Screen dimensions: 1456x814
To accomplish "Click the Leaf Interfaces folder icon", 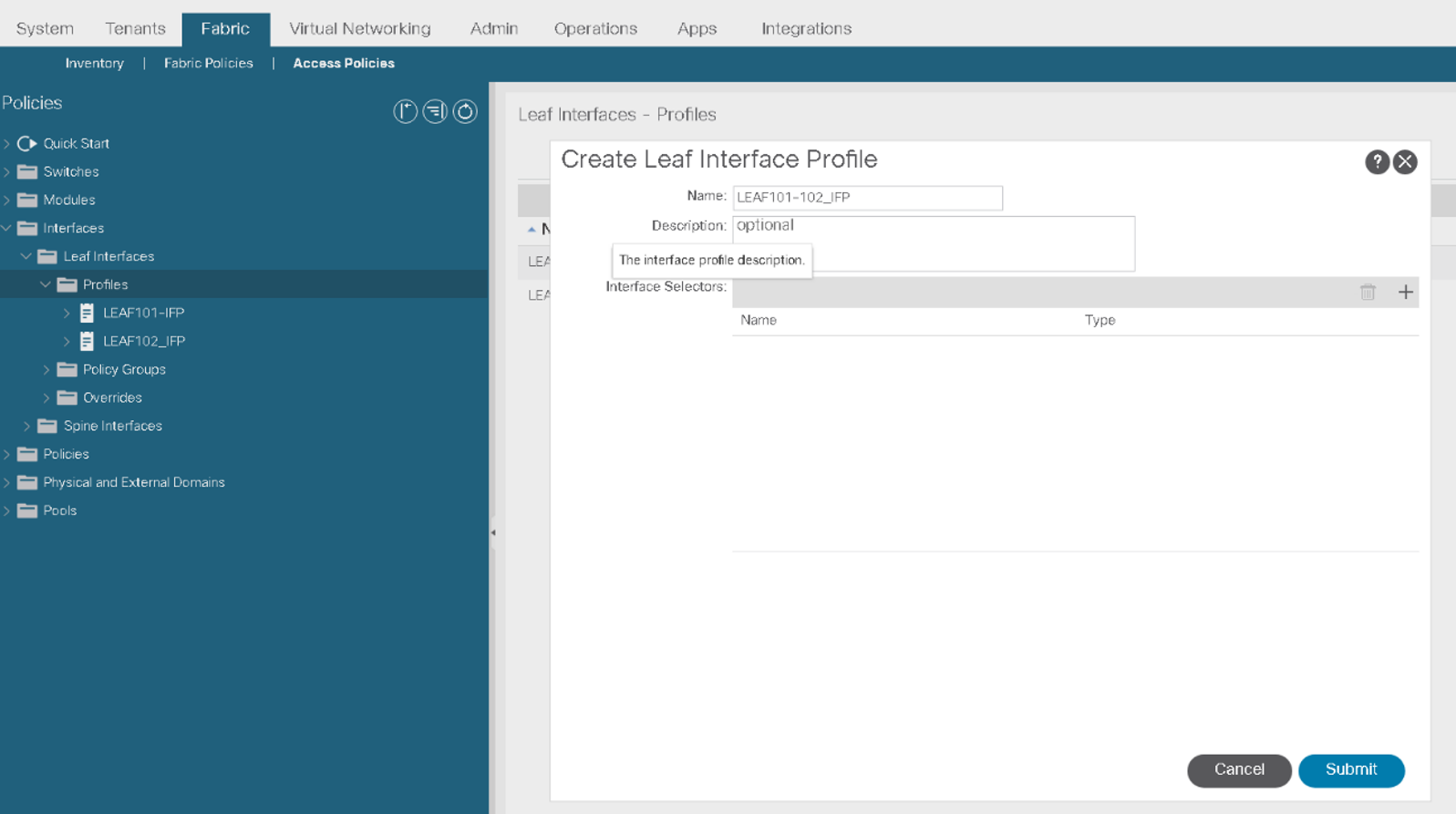I will tap(47, 256).
